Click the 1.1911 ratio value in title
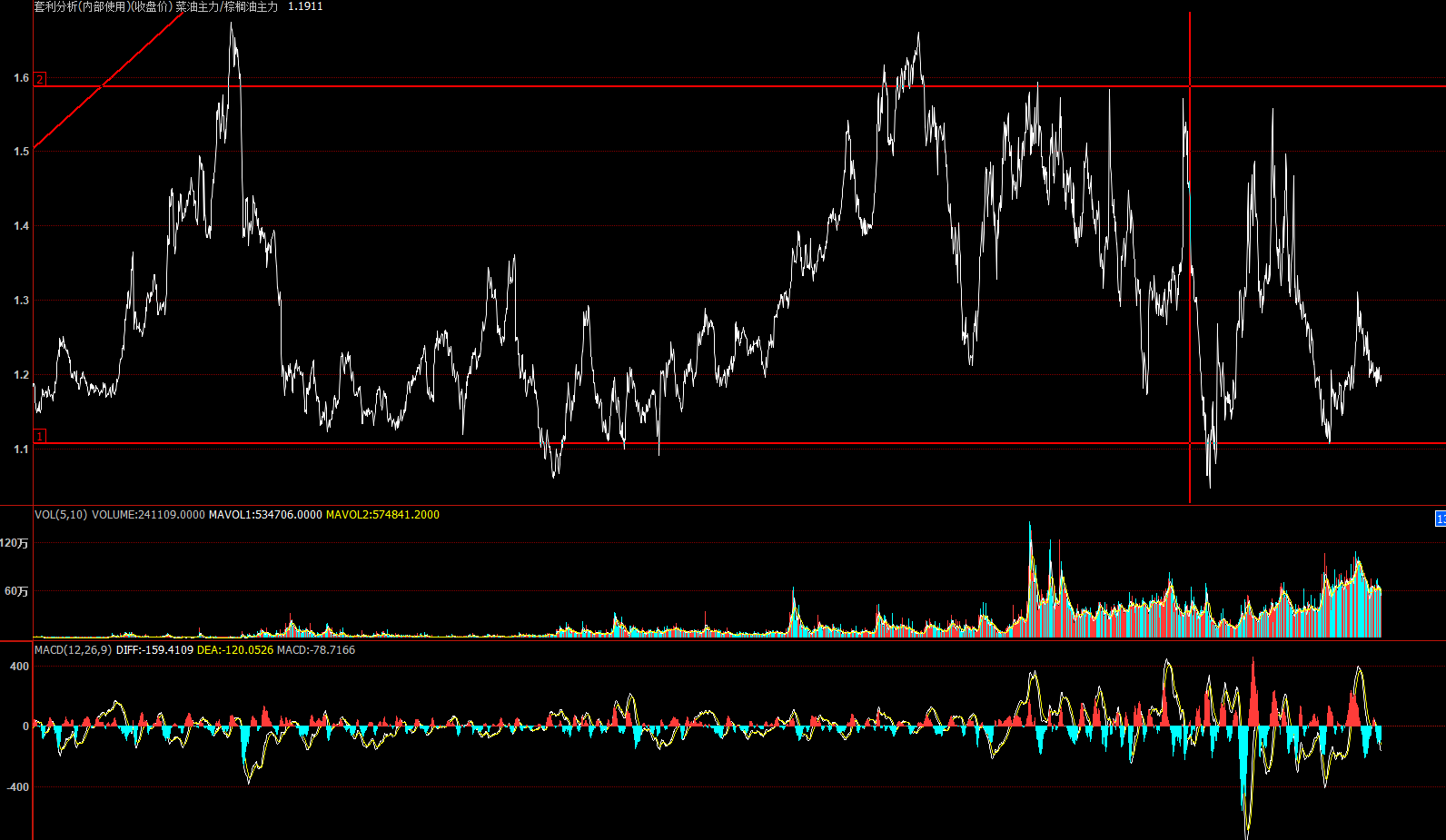 click(x=305, y=6)
